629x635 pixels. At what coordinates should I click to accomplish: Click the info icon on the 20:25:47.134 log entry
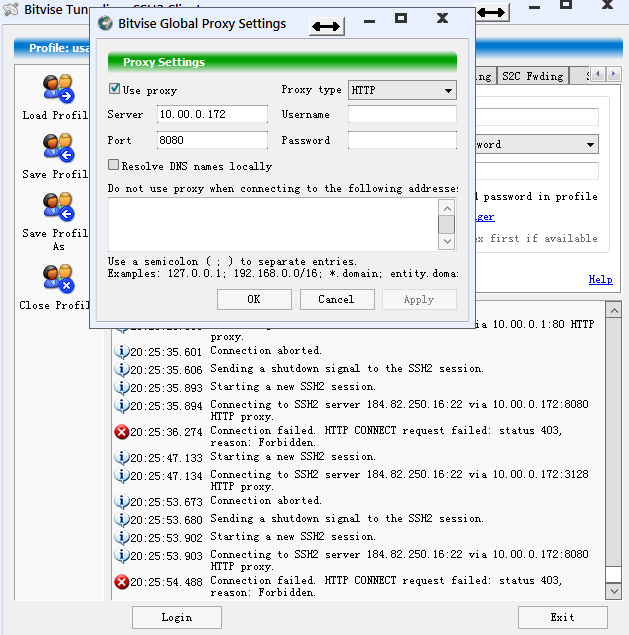[x=122, y=475]
